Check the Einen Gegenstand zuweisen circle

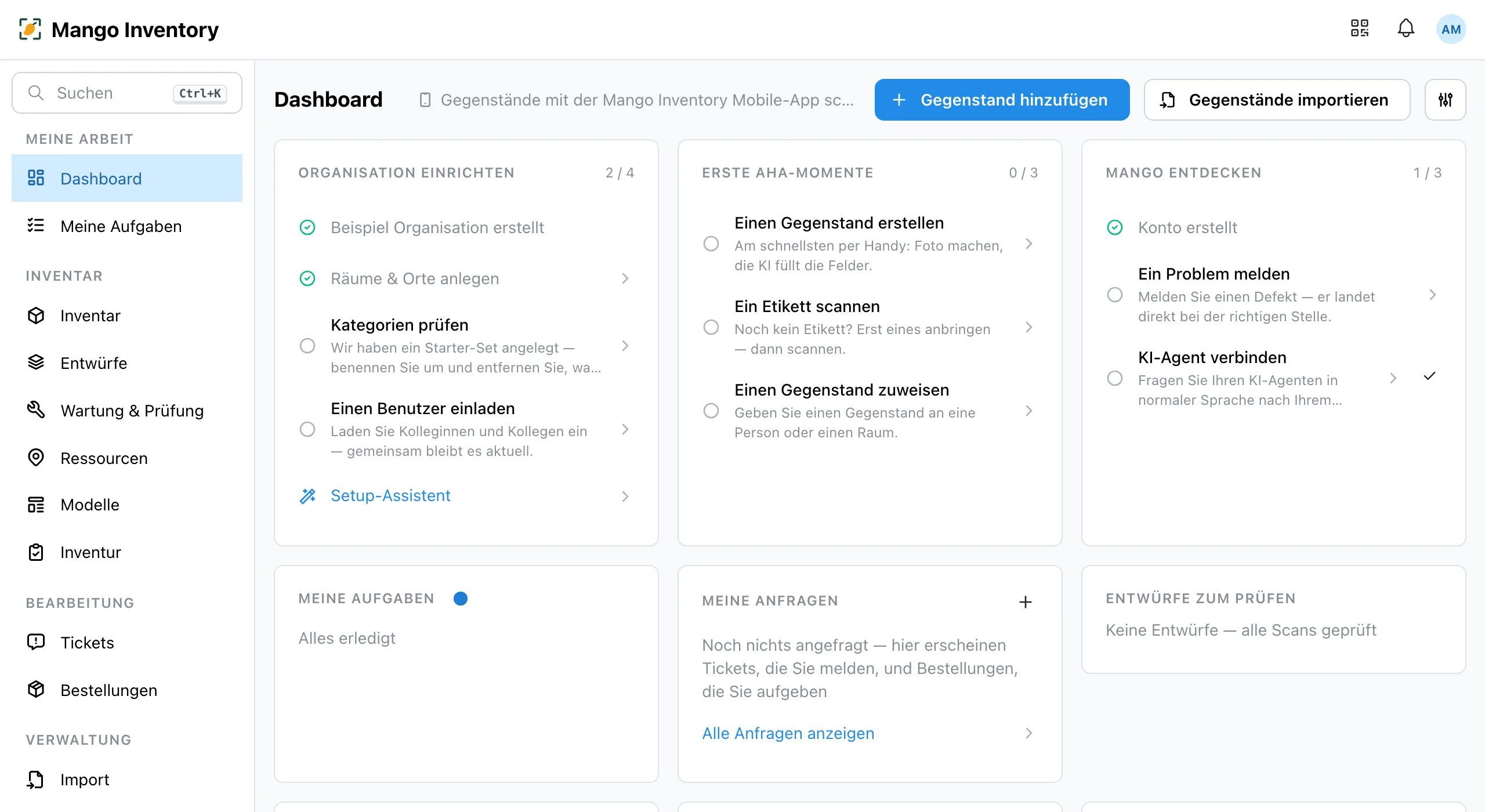coord(711,411)
